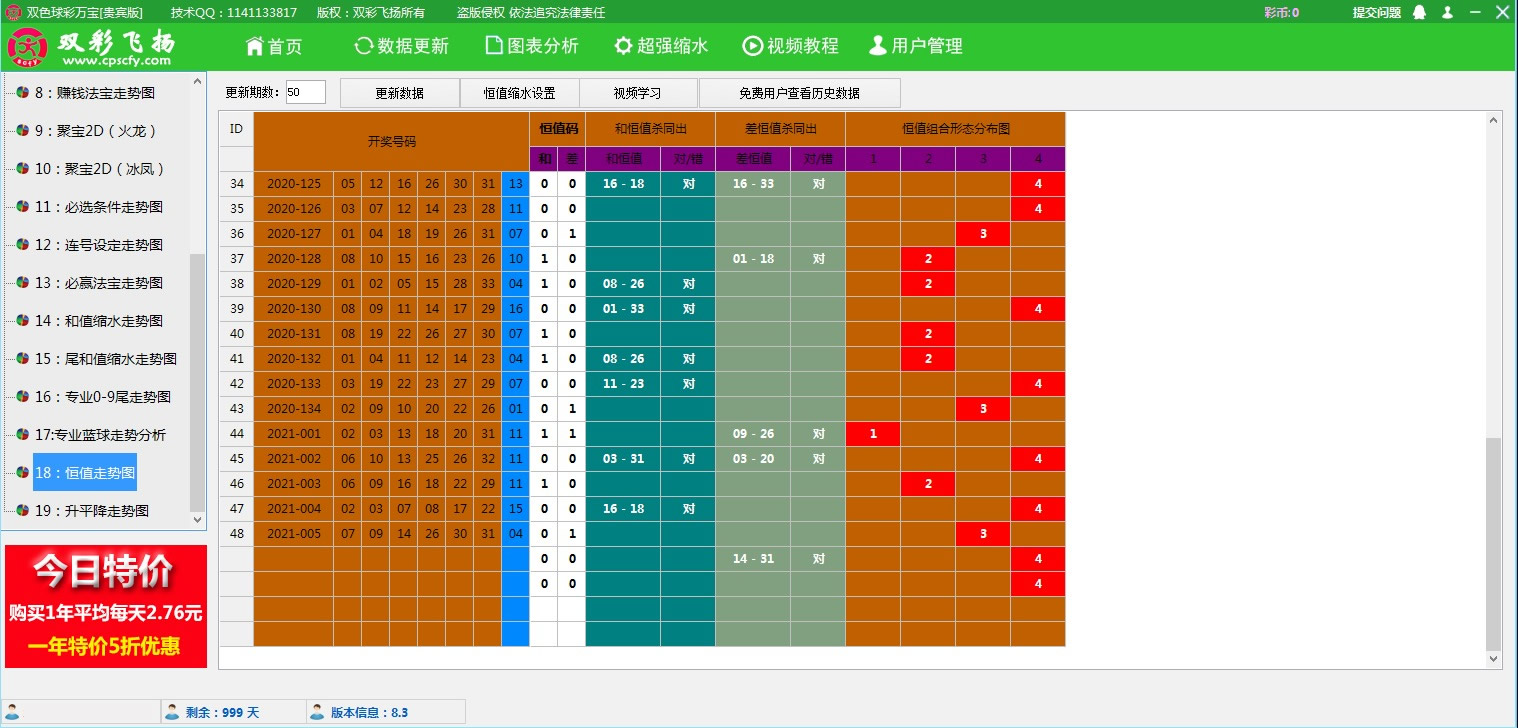
Task: Open 视频教程 play icon
Action: point(752,46)
